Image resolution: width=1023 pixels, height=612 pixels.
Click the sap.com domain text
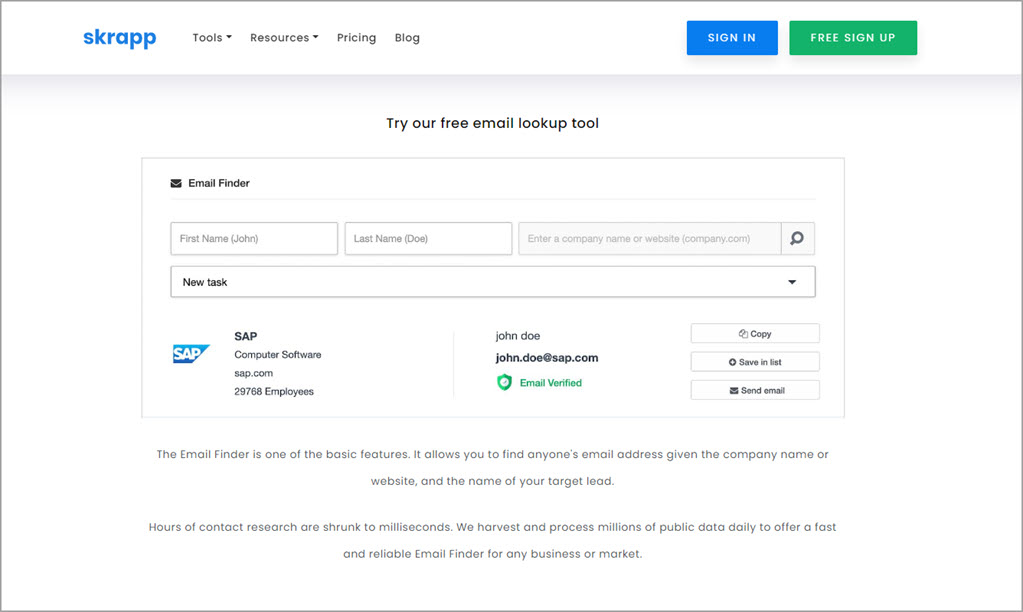[254, 373]
